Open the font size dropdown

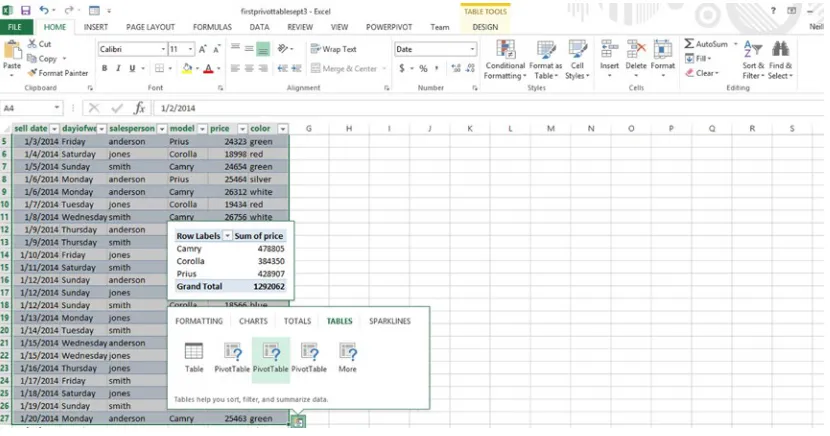coord(191,49)
